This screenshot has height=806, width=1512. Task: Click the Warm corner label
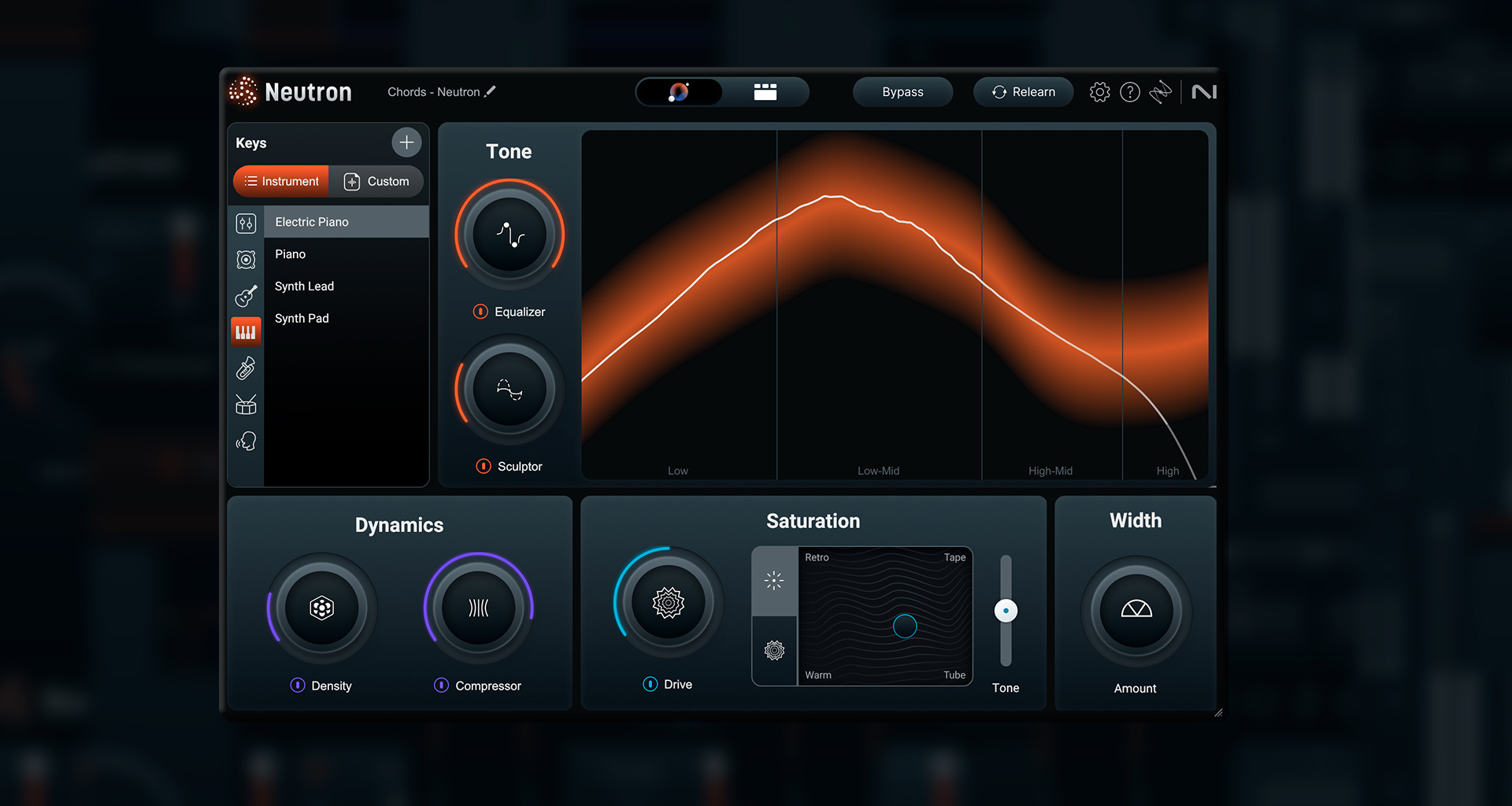point(818,675)
